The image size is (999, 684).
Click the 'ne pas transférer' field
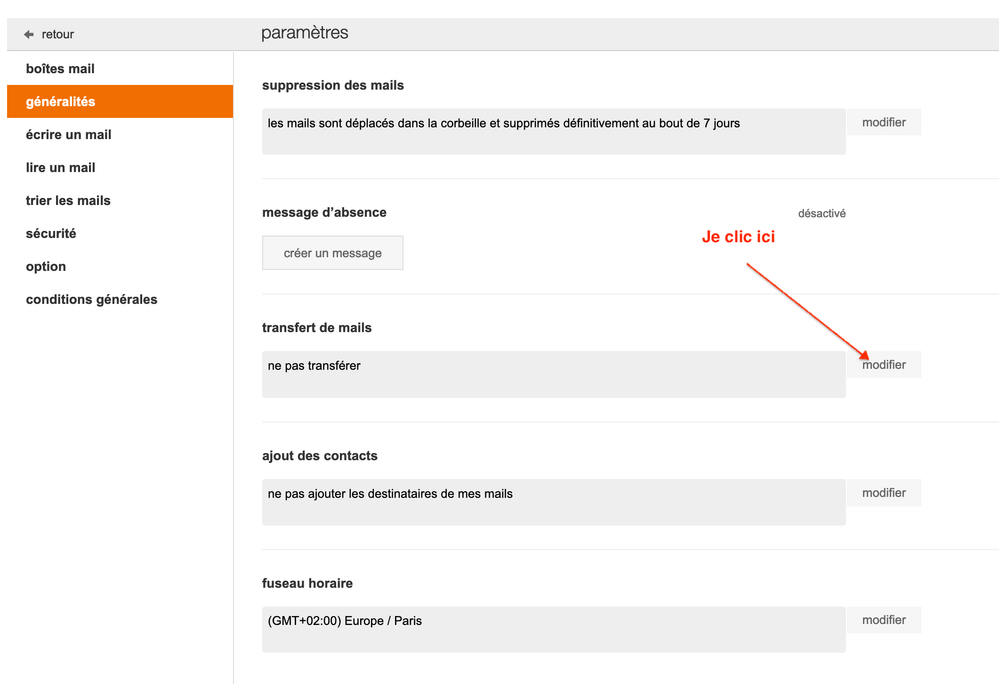point(553,374)
